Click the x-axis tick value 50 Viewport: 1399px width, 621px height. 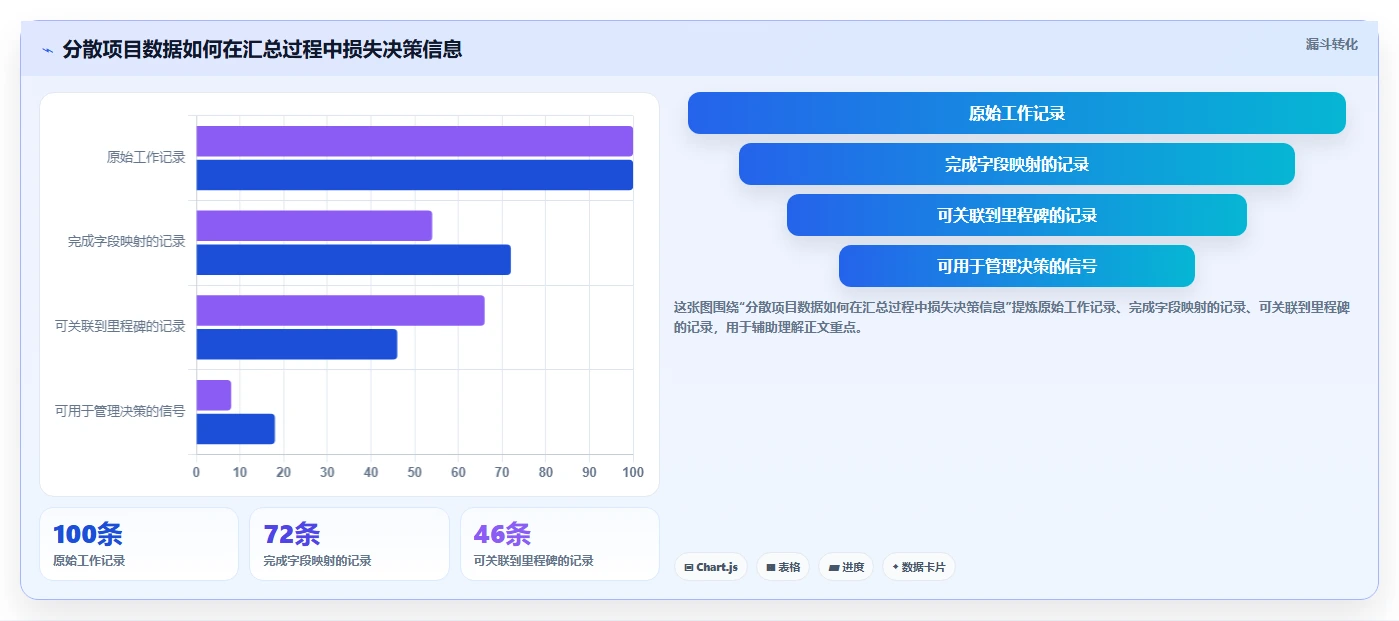pyautogui.click(x=414, y=472)
